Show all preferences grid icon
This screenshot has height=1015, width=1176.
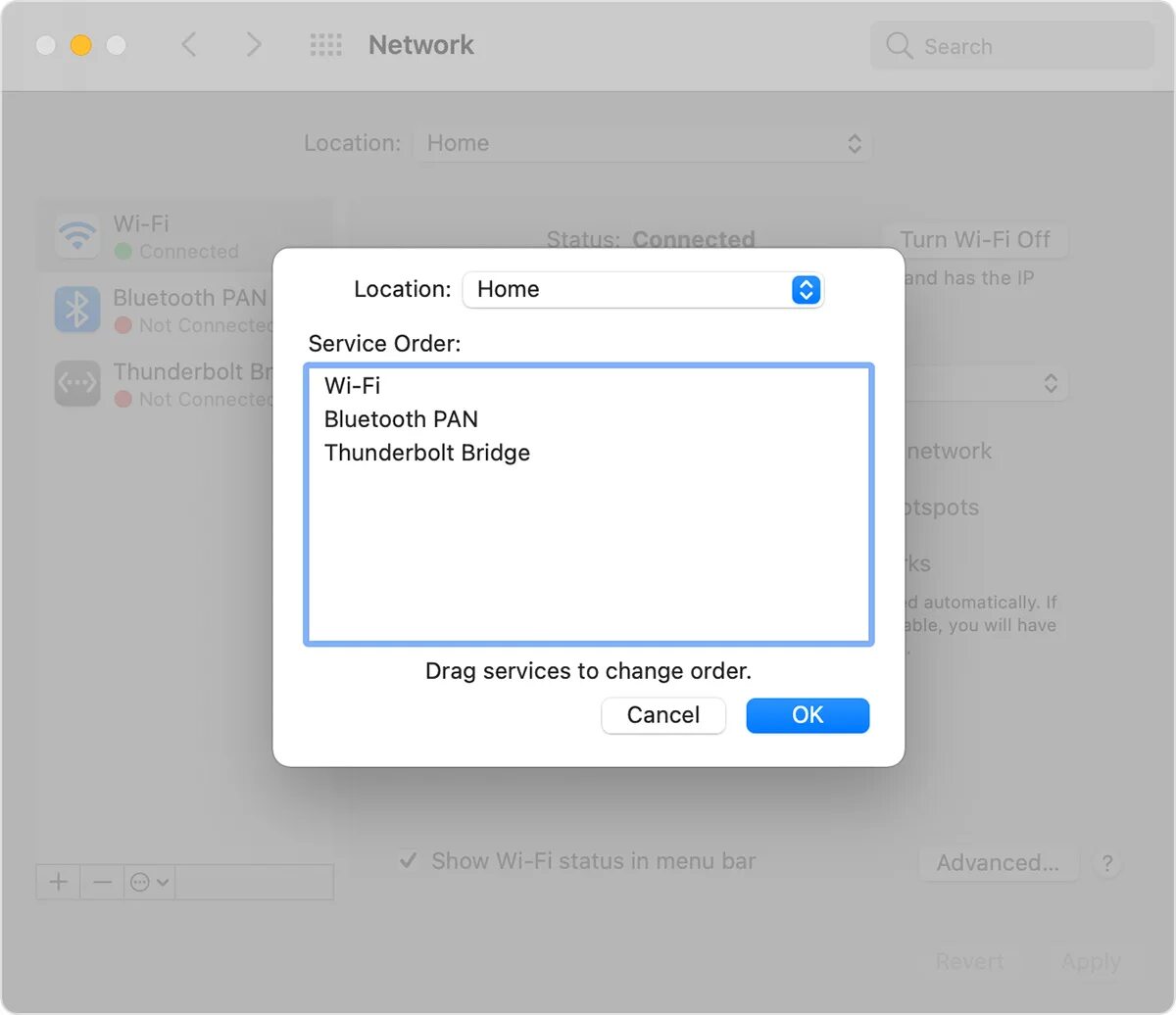click(x=325, y=45)
